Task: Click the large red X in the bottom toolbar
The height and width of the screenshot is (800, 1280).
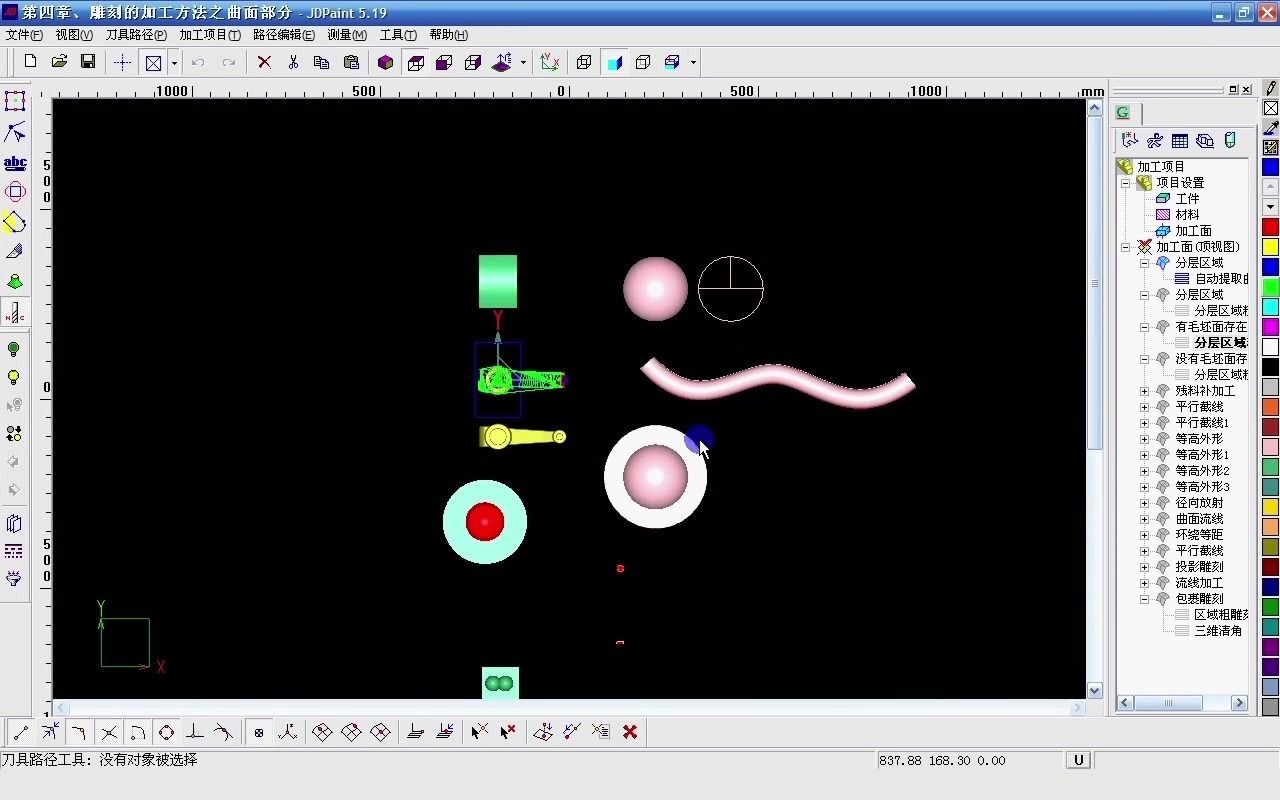Action: tap(630, 732)
